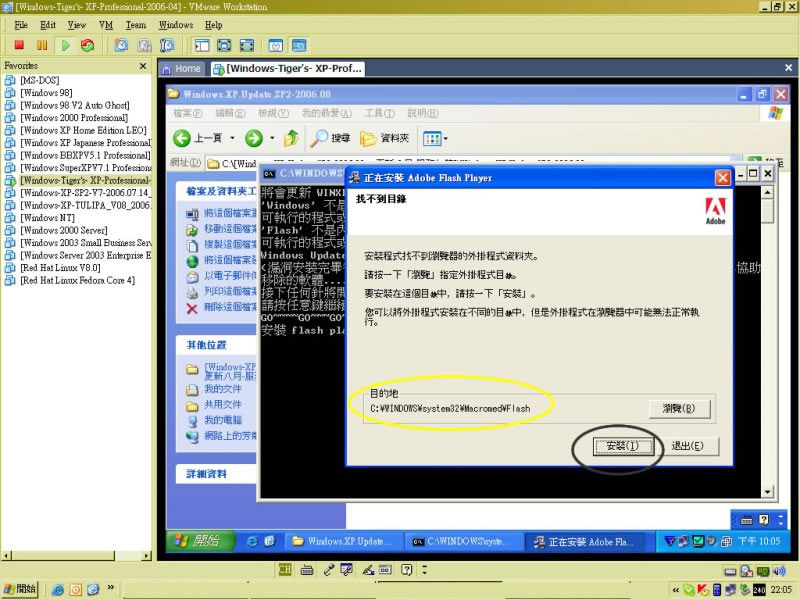Click the Explorer Search (搜尋) button

click(330, 138)
